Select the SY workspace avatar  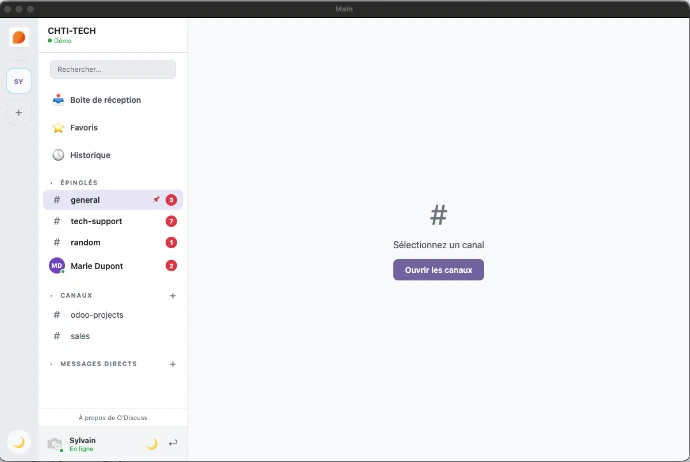pos(18,81)
